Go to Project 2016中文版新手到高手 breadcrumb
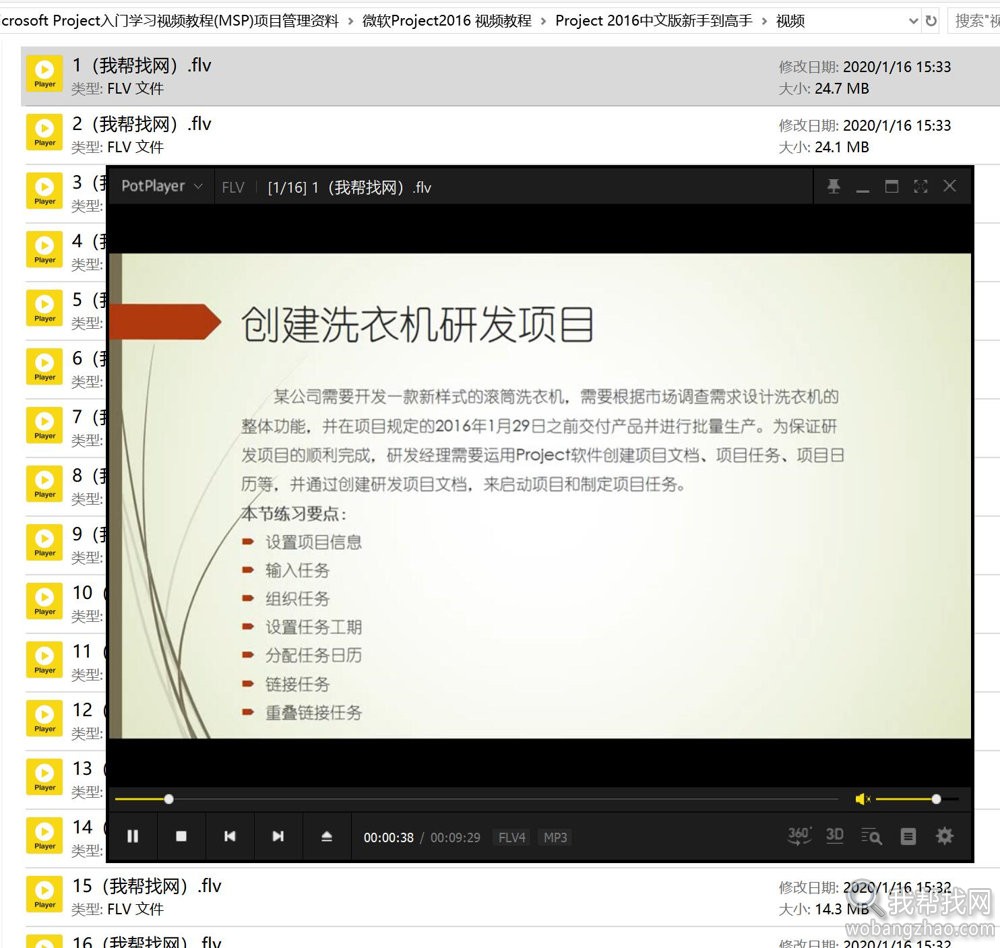The width and height of the screenshot is (1000, 948). [x=654, y=21]
